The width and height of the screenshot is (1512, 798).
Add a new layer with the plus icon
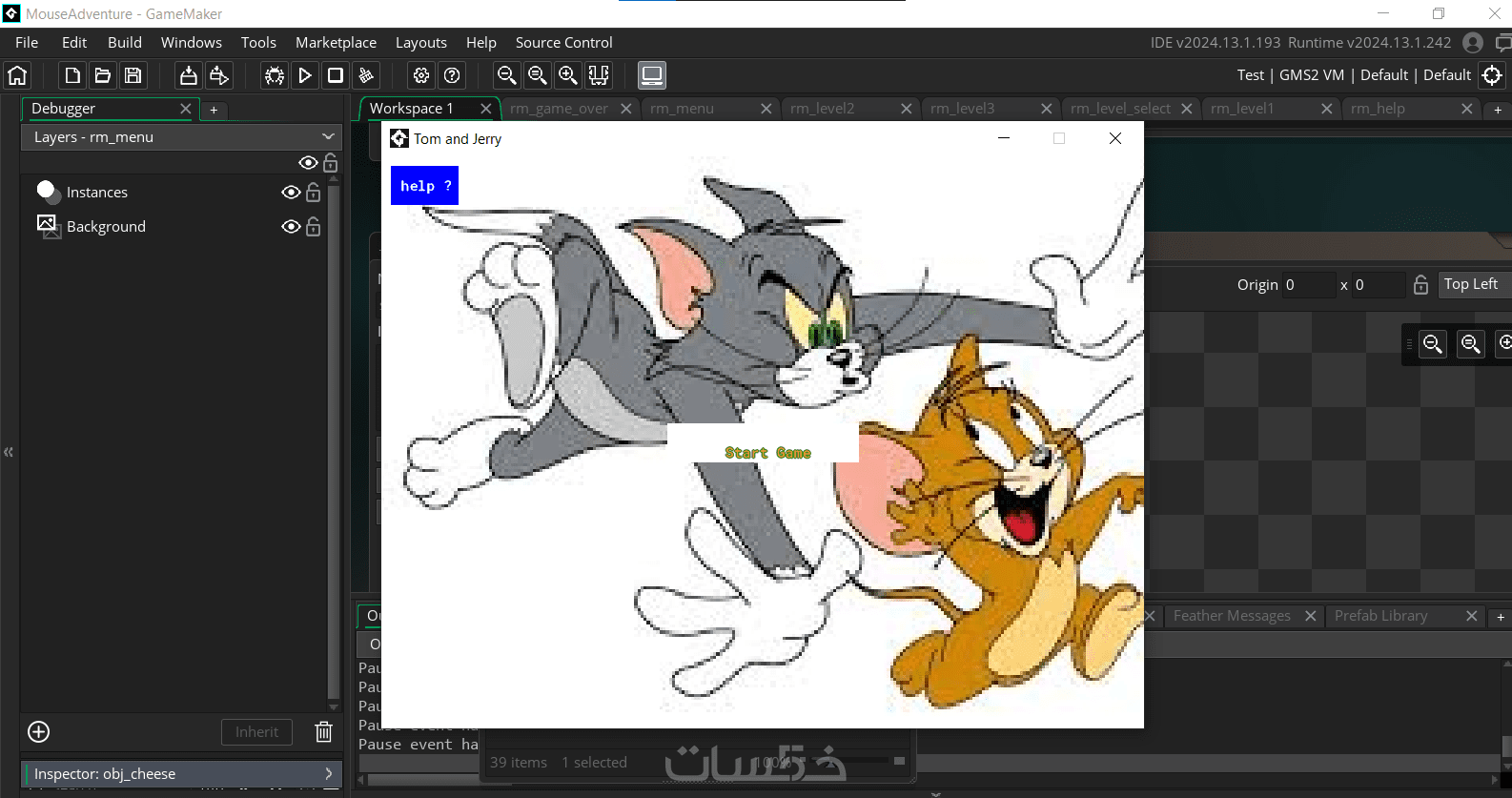[39, 732]
